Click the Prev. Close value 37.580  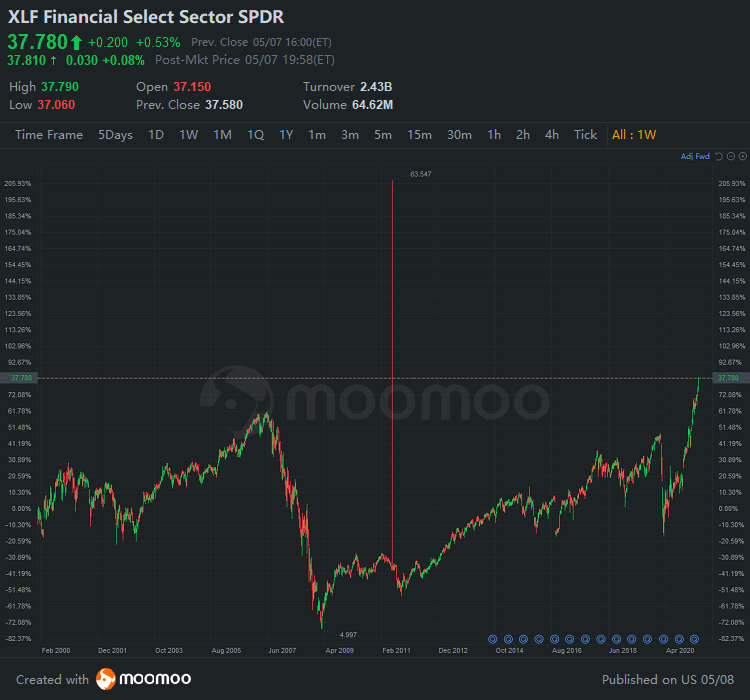(224, 105)
